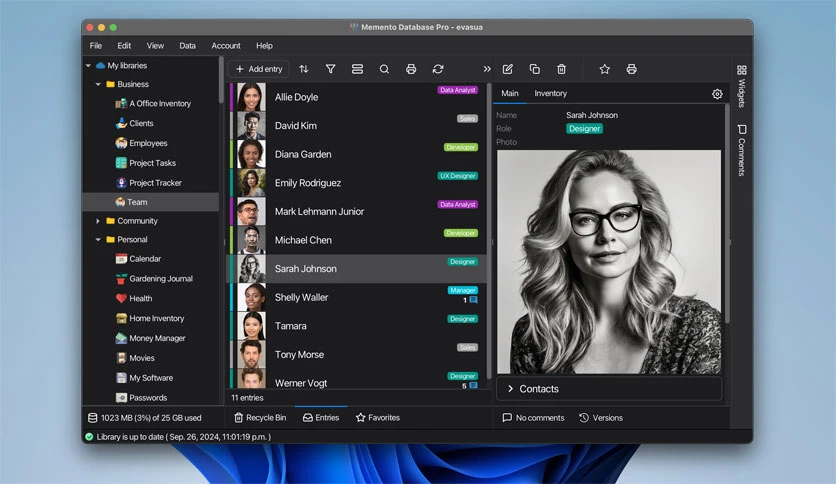
Task: Open the filter funnel icon
Action: point(331,69)
